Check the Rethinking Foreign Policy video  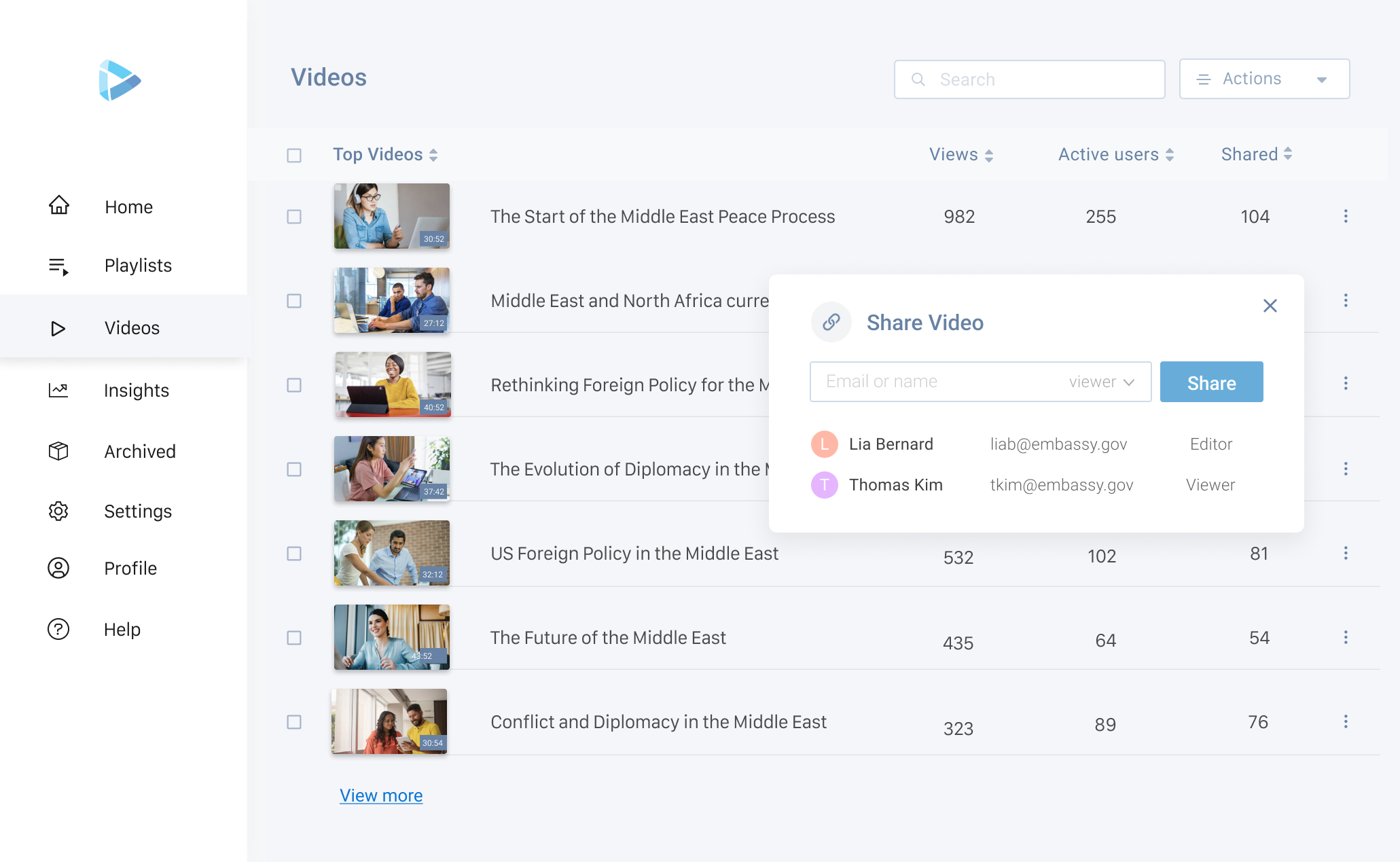[x=294, y=385]
